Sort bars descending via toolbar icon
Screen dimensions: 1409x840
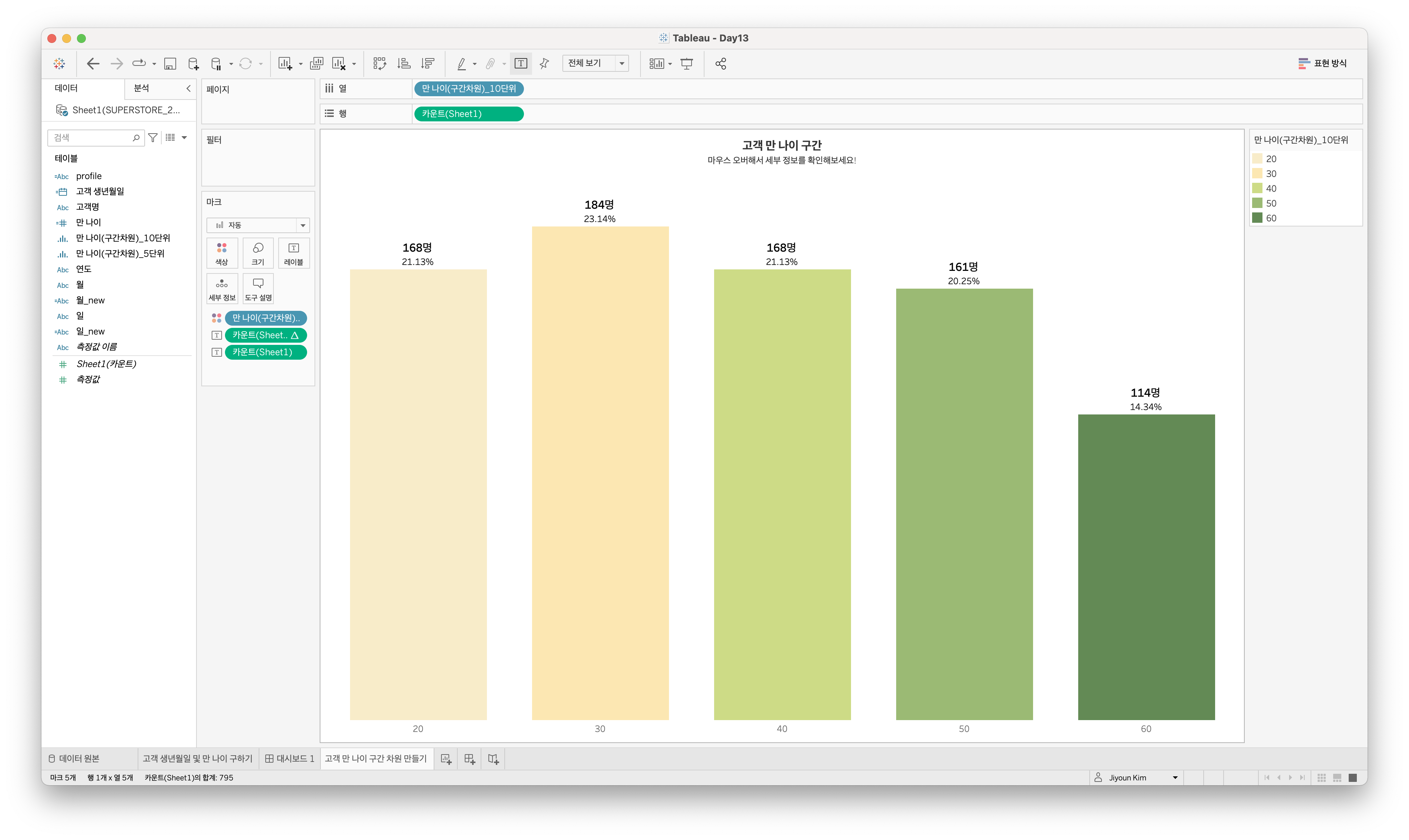pos(428,63)
